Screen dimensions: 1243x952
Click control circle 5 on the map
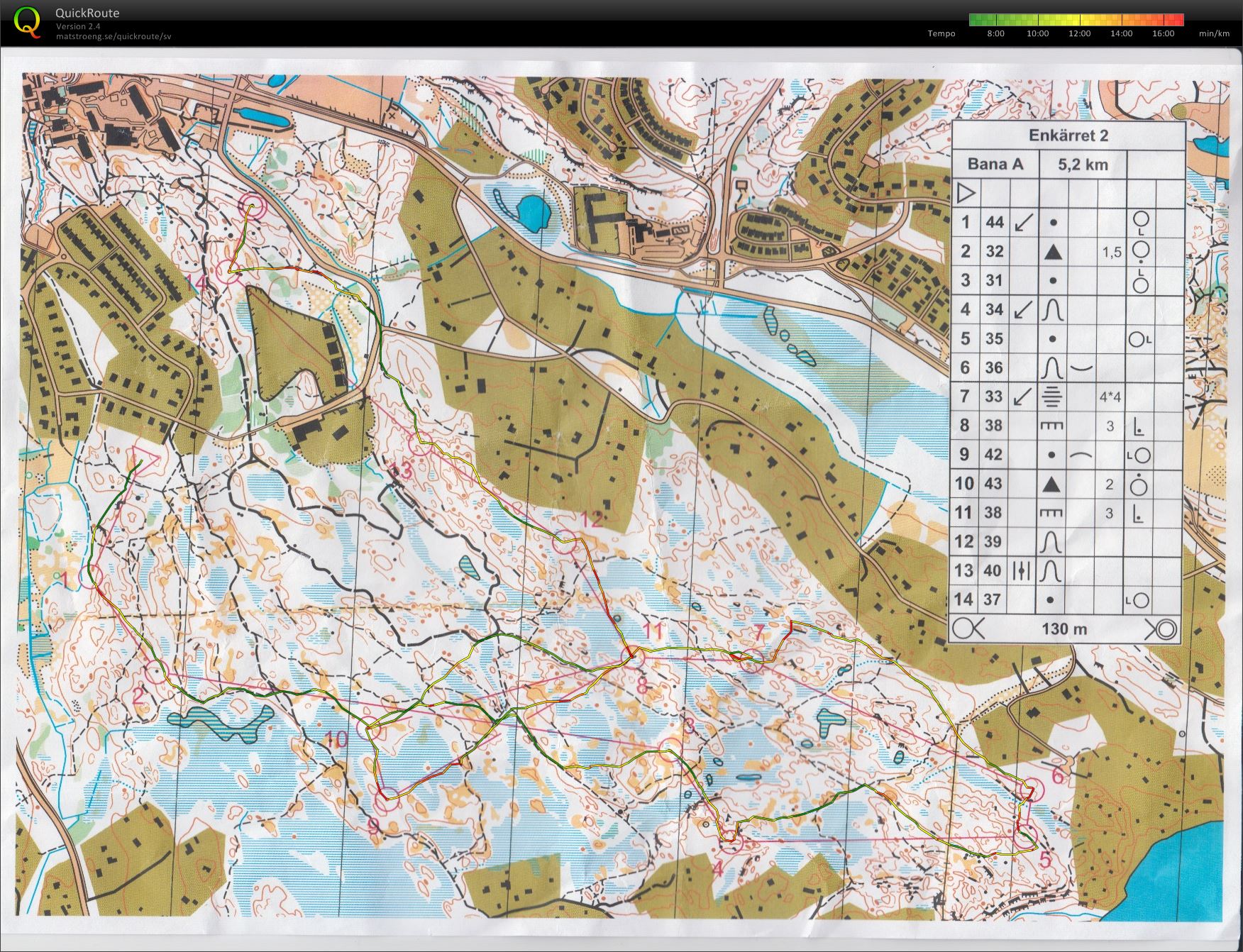point(1024,837)
